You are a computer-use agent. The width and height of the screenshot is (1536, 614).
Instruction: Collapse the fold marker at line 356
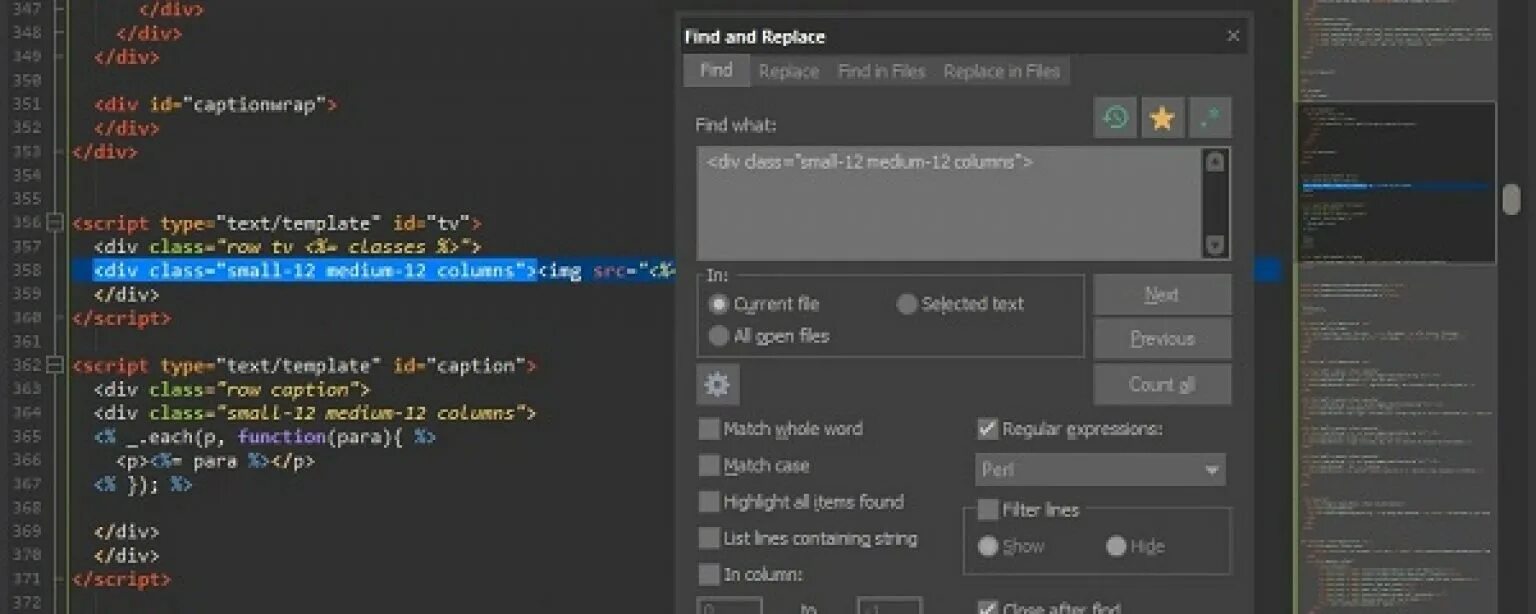(x=55, y=223)
